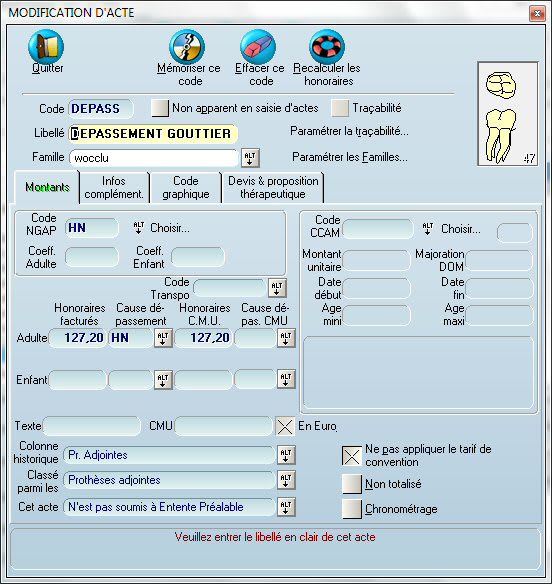This screenshot has height=584, width=552.
Task: Open the Code Transpo ALT selector
Action: click(x=277, y=288)
